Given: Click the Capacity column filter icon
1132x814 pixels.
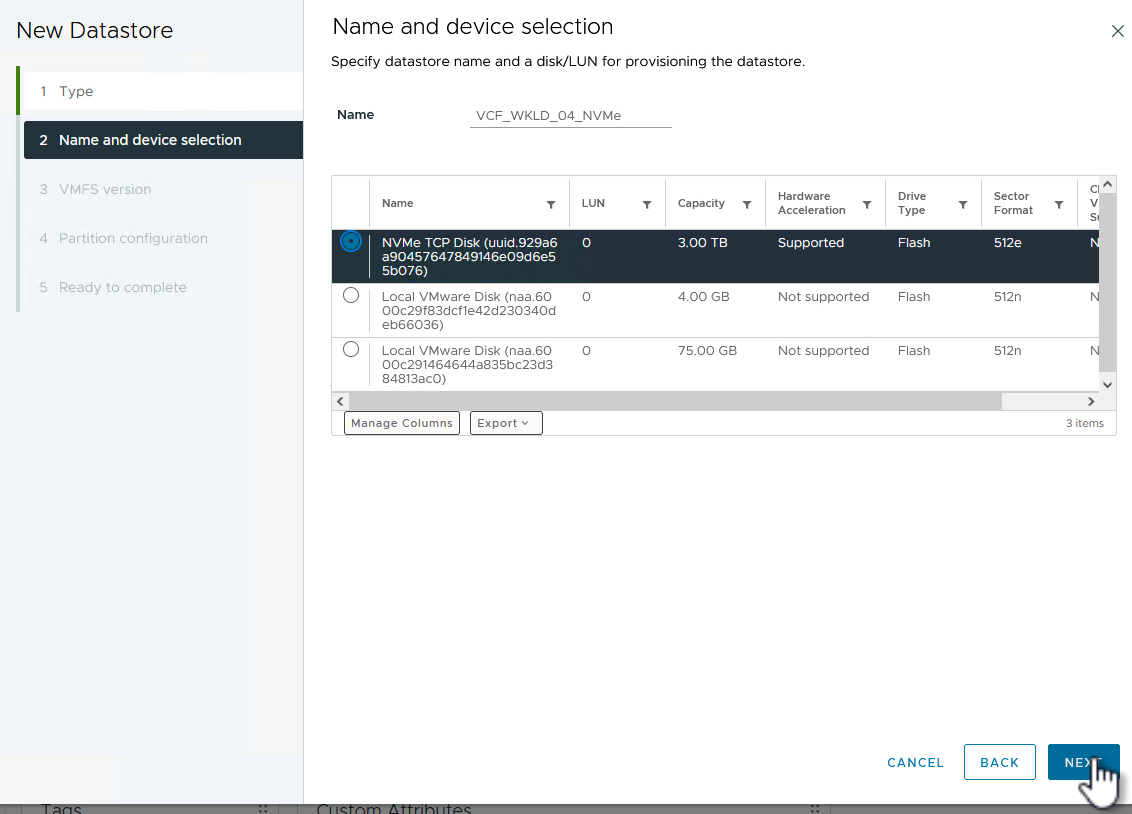Looking at the screenshot, I should [746, 205].
